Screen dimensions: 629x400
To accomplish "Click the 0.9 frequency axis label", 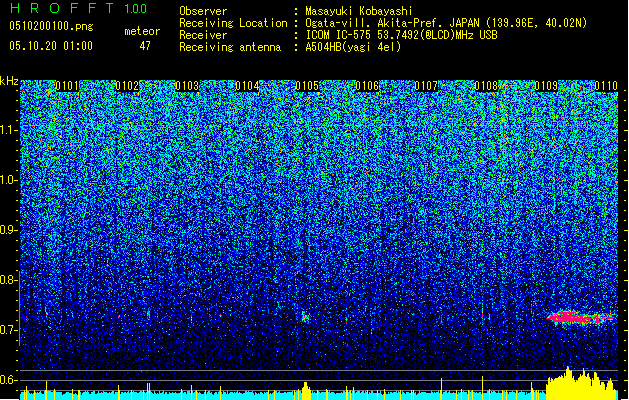I will (x=8, y=230).
